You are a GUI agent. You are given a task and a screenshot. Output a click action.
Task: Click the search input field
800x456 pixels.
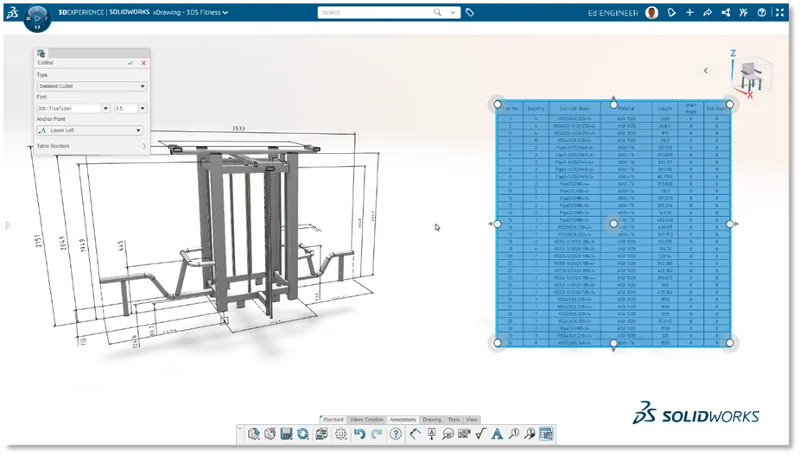(x=375, y=13)
